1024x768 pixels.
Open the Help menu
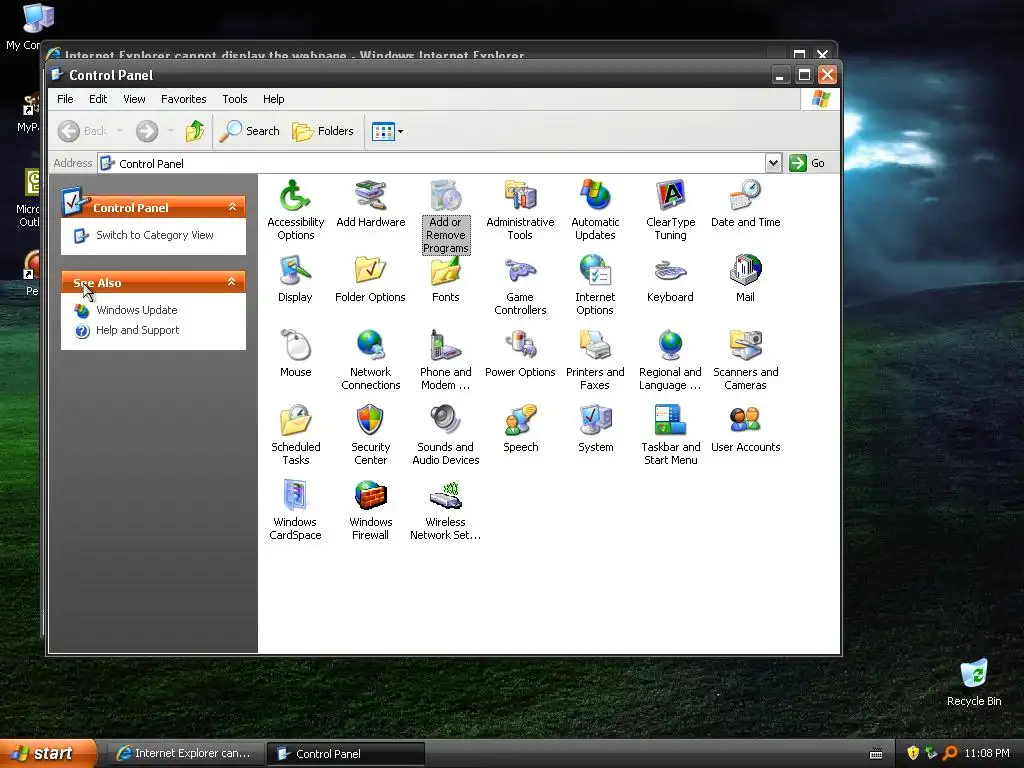coord(274,99)
